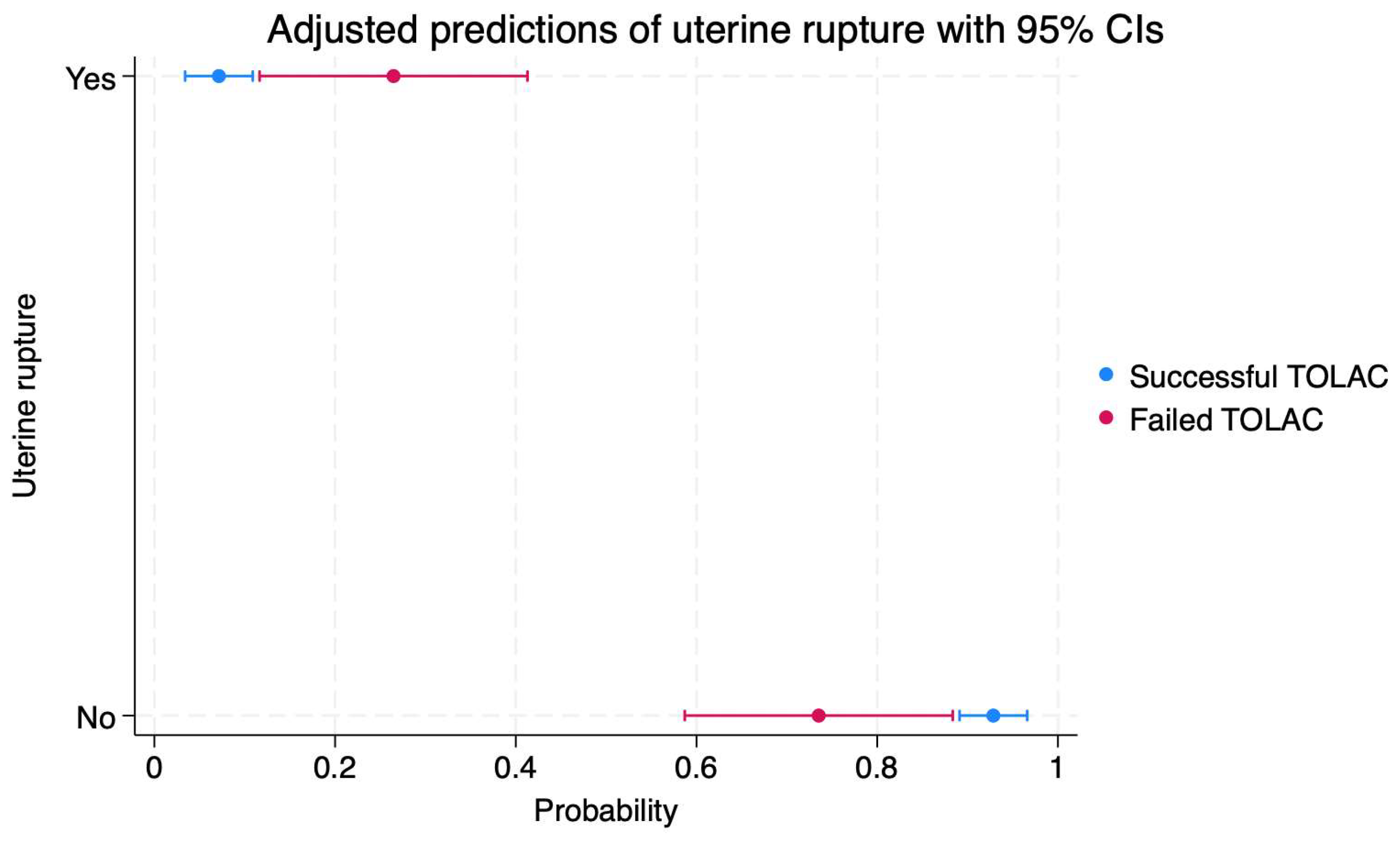
Task: Click the 0.2 tick label on x-axis
Action: pyautogui.click(x=335, y=767)
